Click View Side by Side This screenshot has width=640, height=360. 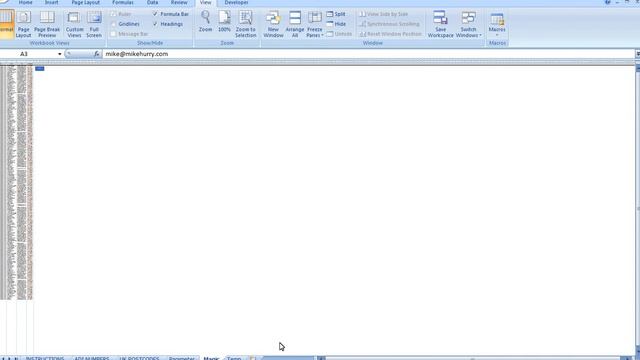(x=384, y=14)
